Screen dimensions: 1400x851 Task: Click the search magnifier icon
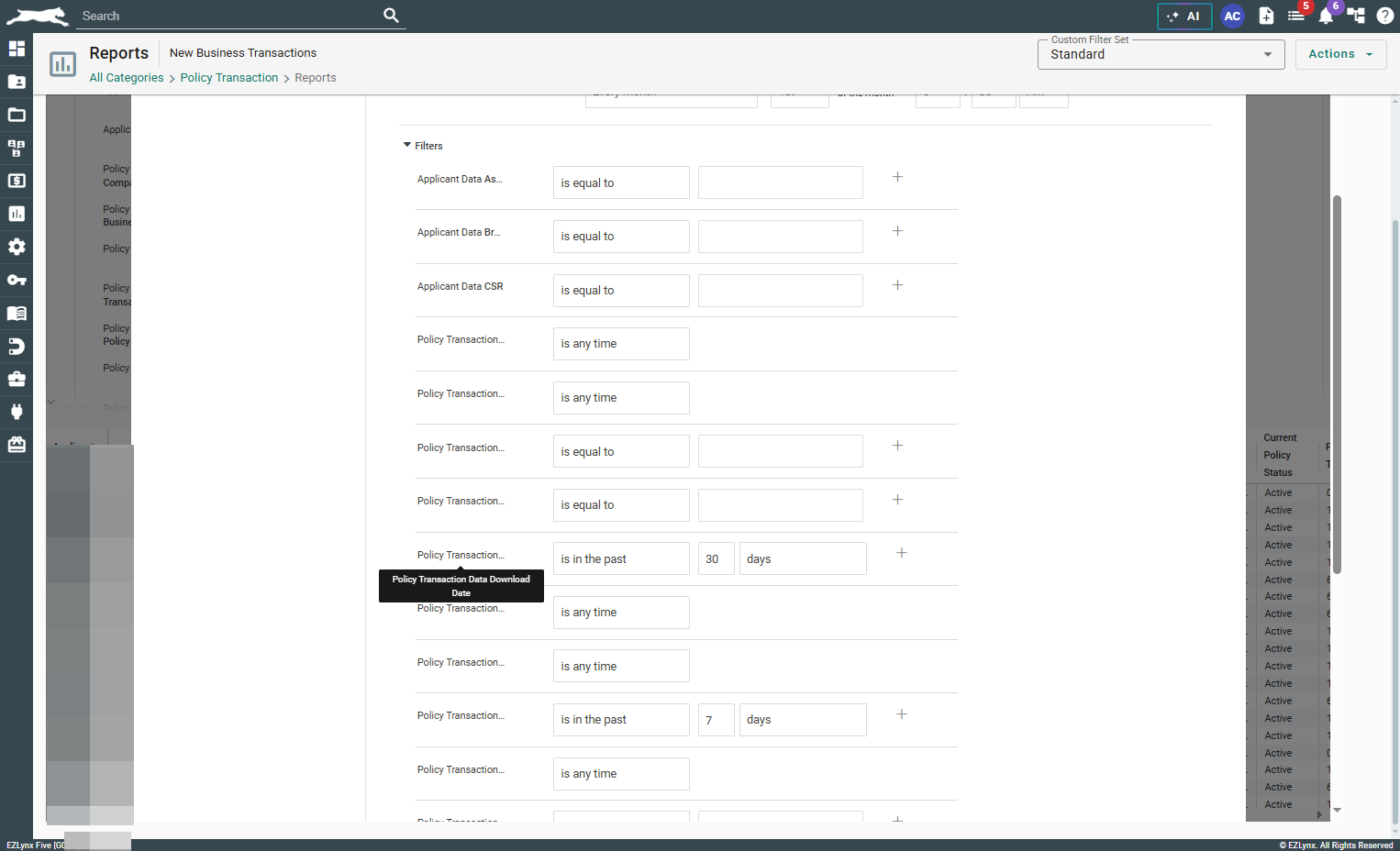(x=391, y=16)
